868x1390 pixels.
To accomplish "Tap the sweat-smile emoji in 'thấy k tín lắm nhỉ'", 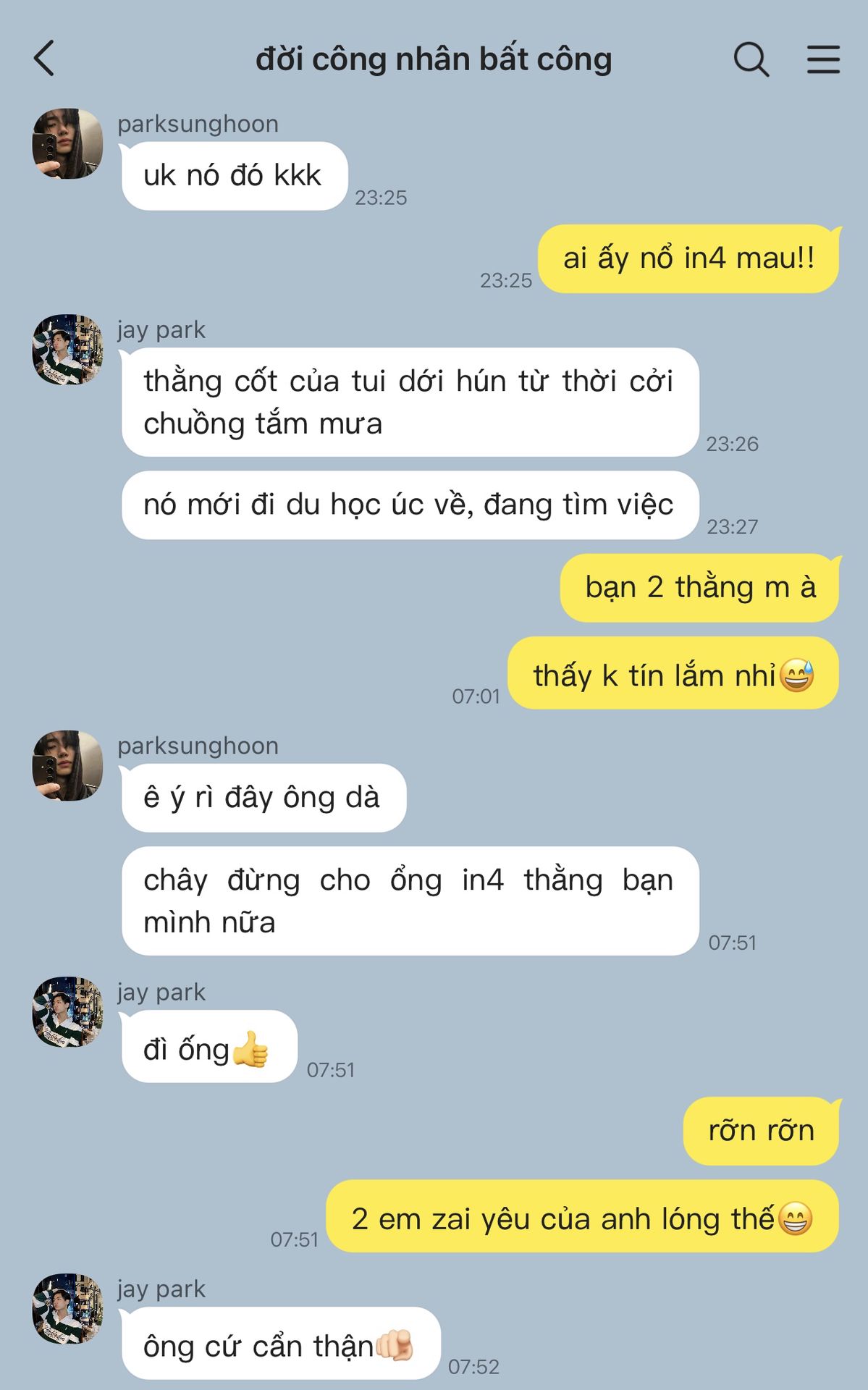I will tap(797, 675).
